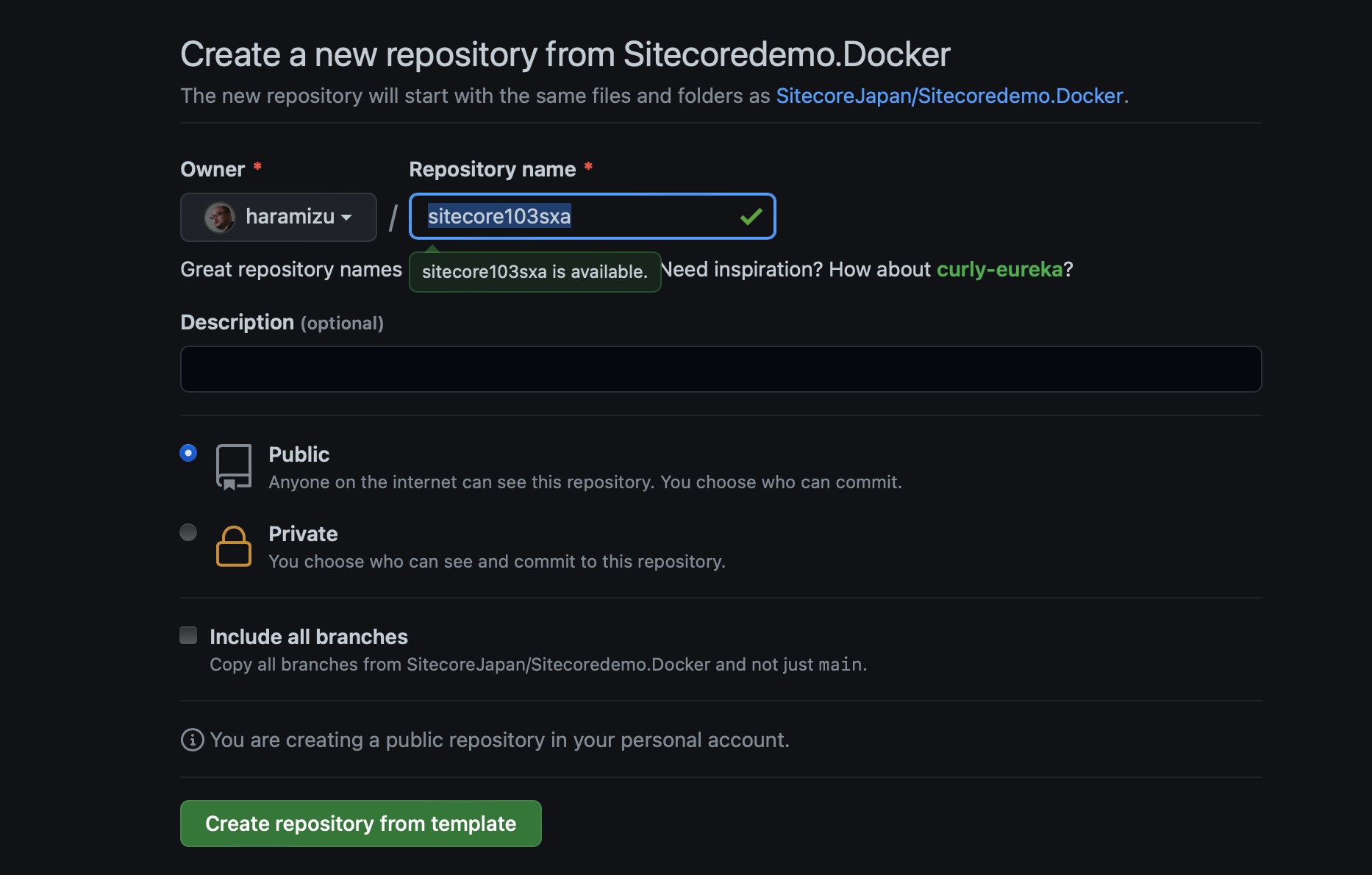Enable the Include all branches checkbox
This screenshot has width=1372, height=875.
(x=188, y=635)
